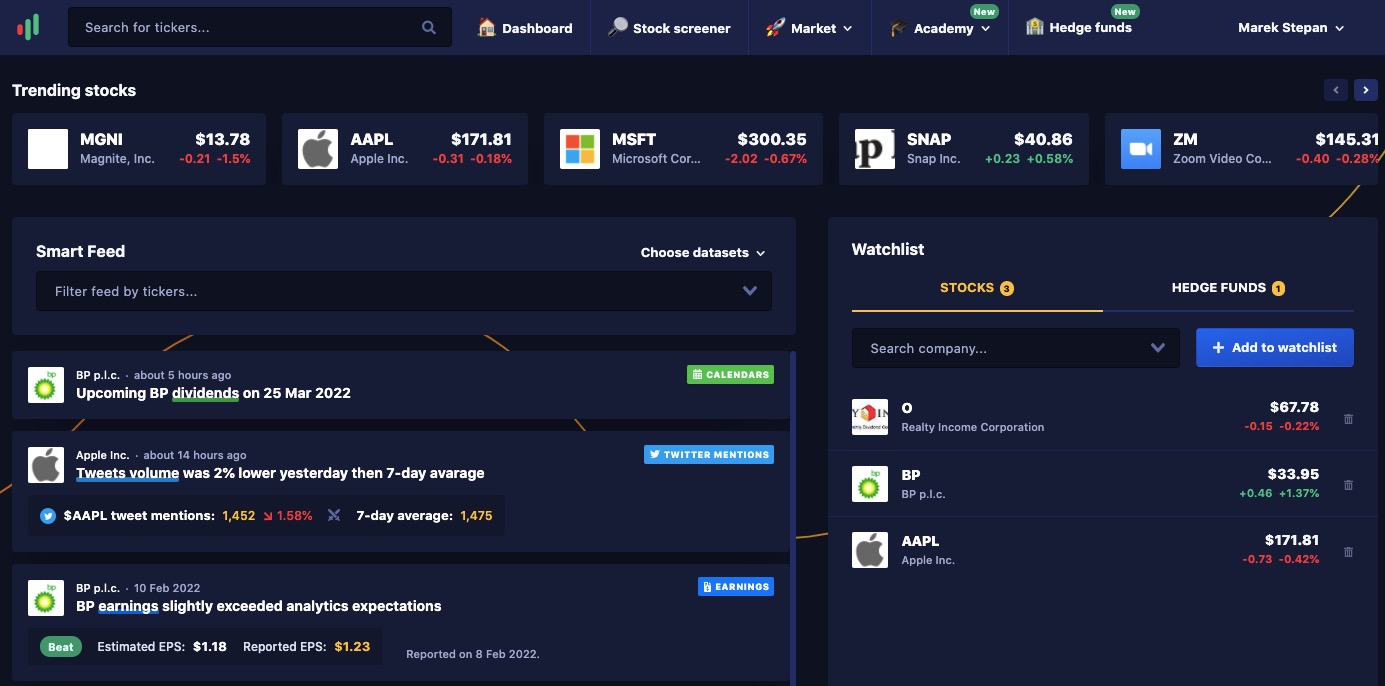The width and height of the screenshot is (1385, 686).
Task: Open the underlined dividends link
Action: pyautogui.click(x=205, y=393)
